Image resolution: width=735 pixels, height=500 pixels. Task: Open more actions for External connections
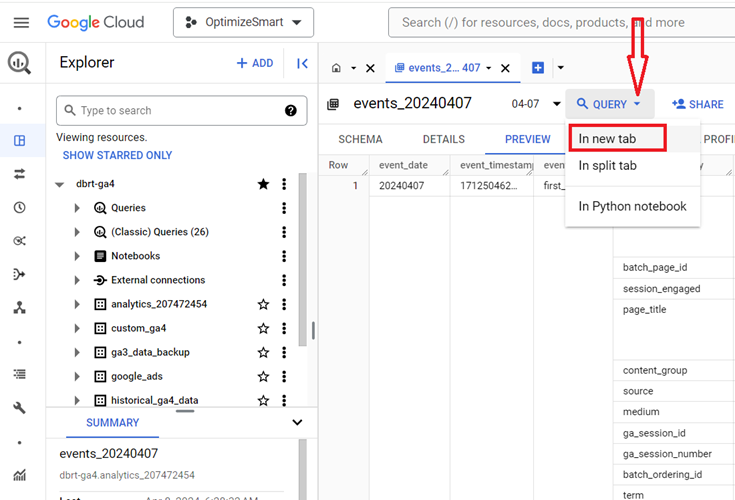pyautogui.click(x=284, y=280)
